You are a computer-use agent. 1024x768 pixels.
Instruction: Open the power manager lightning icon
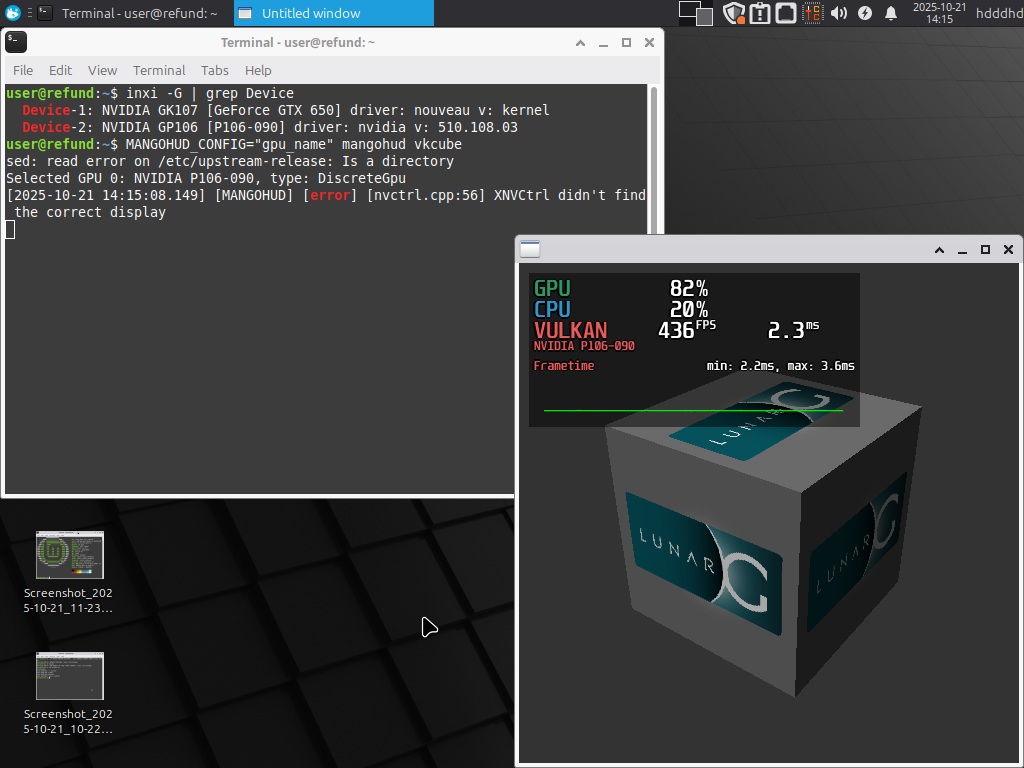click(x=865, y=13)
